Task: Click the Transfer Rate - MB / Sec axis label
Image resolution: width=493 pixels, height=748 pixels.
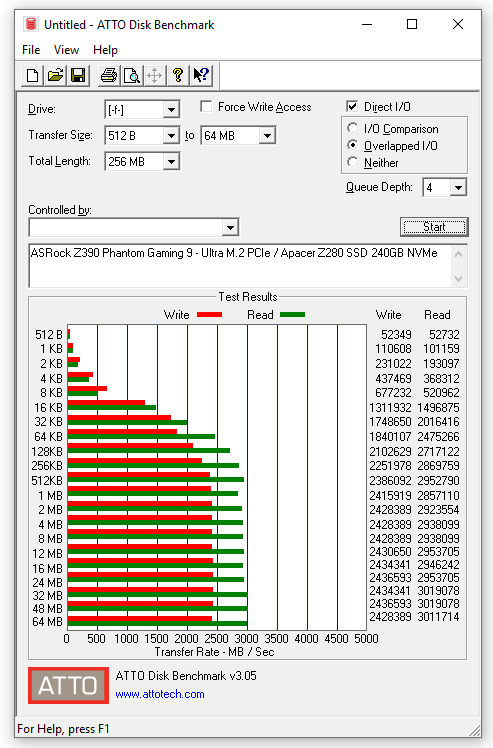Action: pos(214,652)
